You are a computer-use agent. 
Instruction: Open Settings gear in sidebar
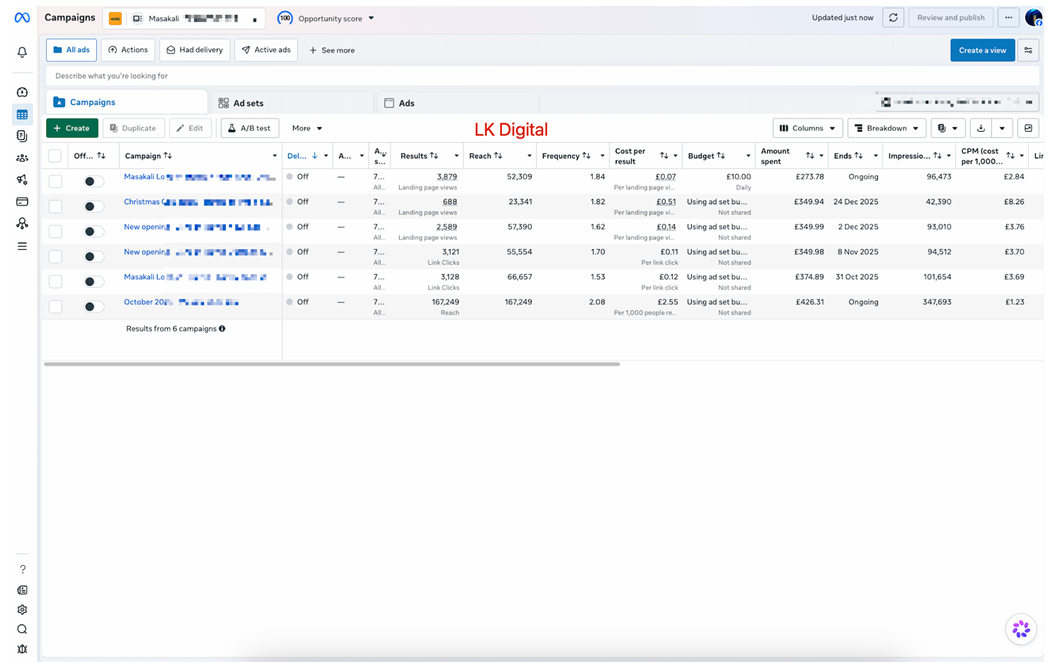22,610
